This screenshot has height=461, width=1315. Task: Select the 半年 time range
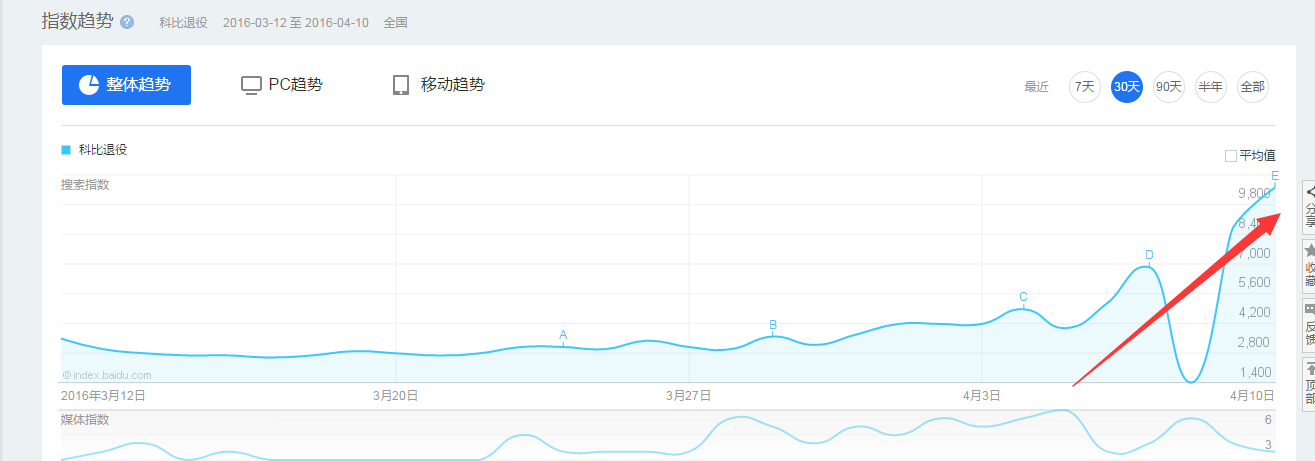1210,87
